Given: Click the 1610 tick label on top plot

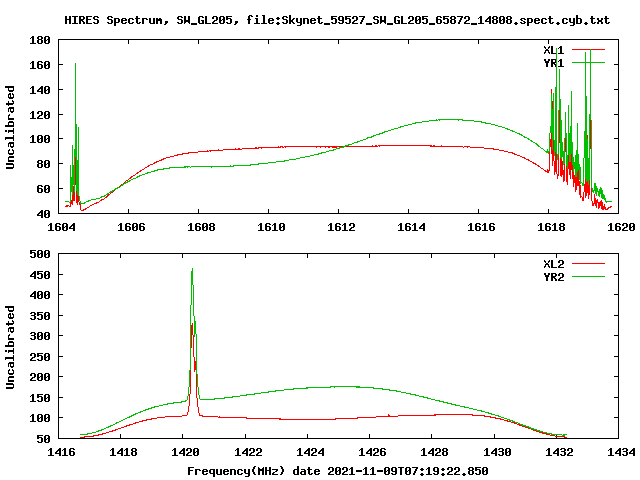Looking at the screenshot, I should click(271, 227).
